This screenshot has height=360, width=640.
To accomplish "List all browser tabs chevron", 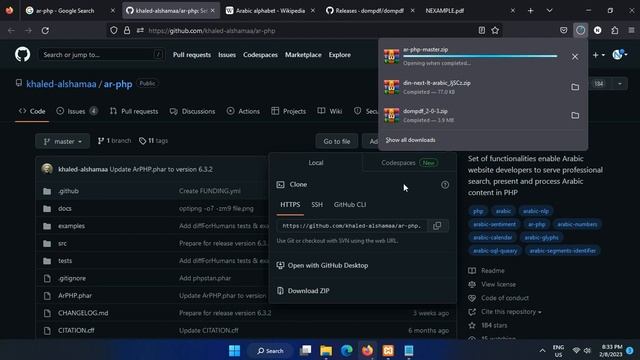I will [549, 11].
